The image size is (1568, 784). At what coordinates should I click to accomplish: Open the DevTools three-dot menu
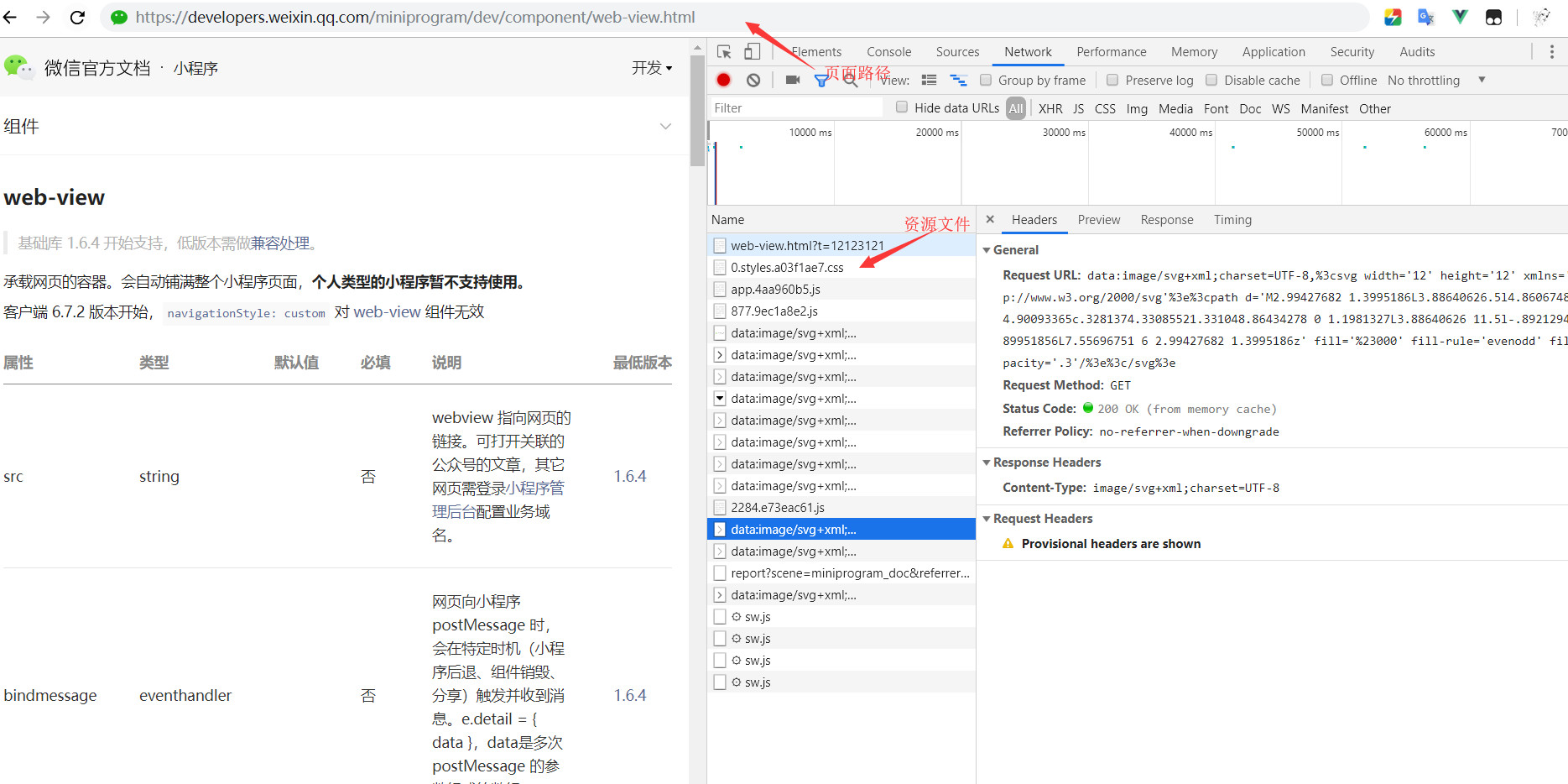[x=1551, y=52]
